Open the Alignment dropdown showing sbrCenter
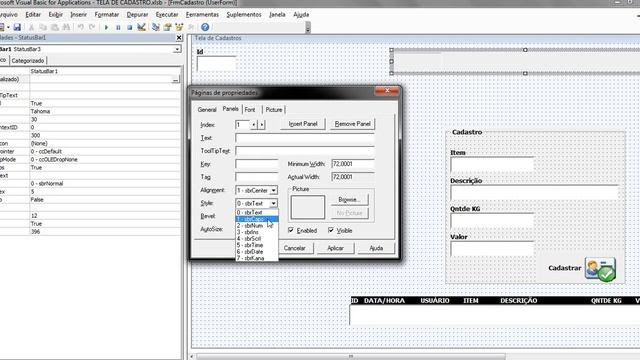 click(273, 191)
